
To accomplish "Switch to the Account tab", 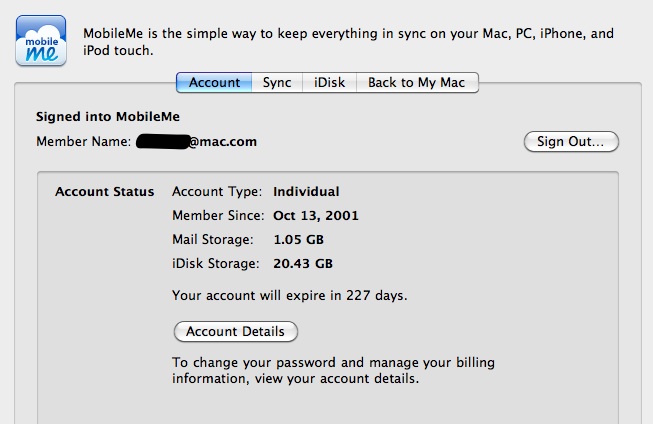I will [x=214, y=82].
